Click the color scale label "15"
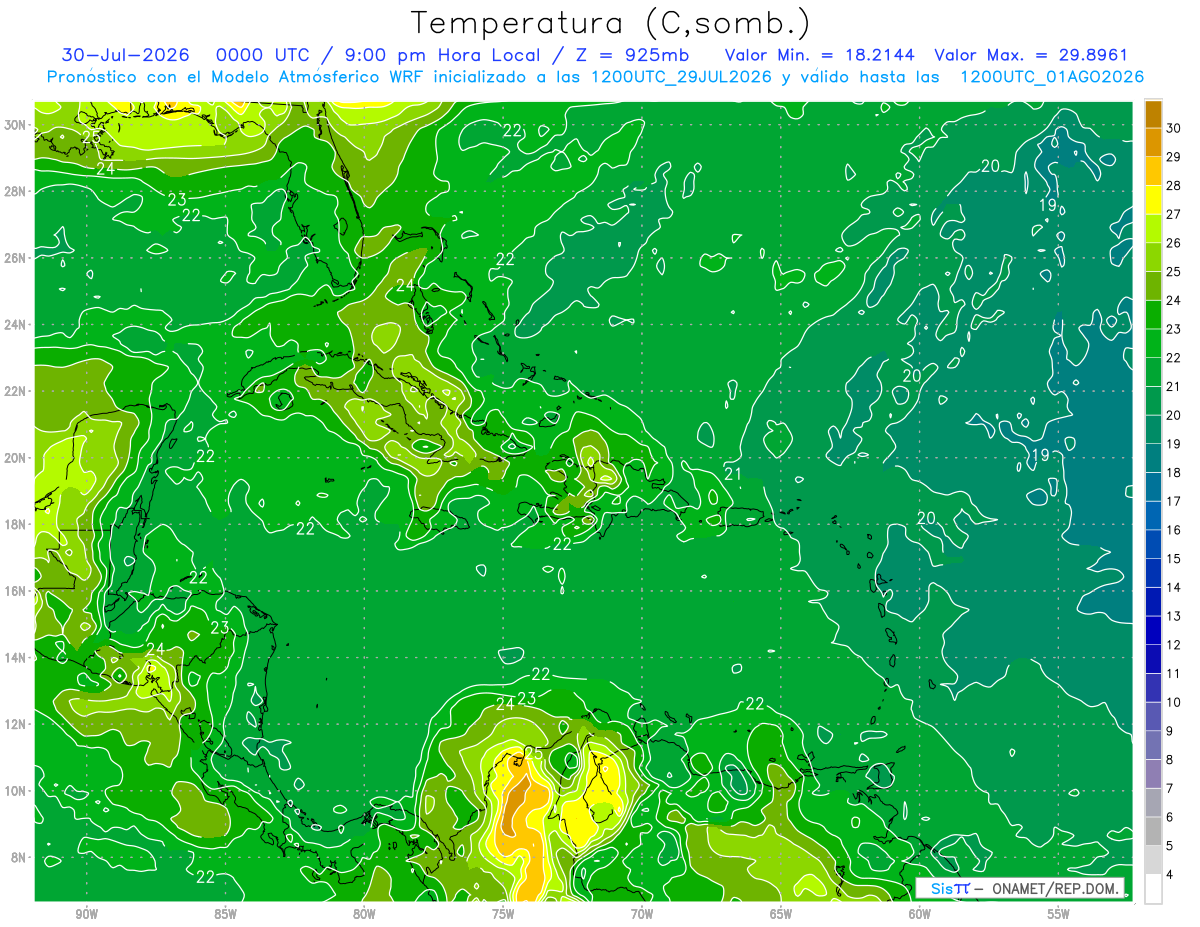This screenshot has height=927, width=1200. click(x=1175, y=559)
